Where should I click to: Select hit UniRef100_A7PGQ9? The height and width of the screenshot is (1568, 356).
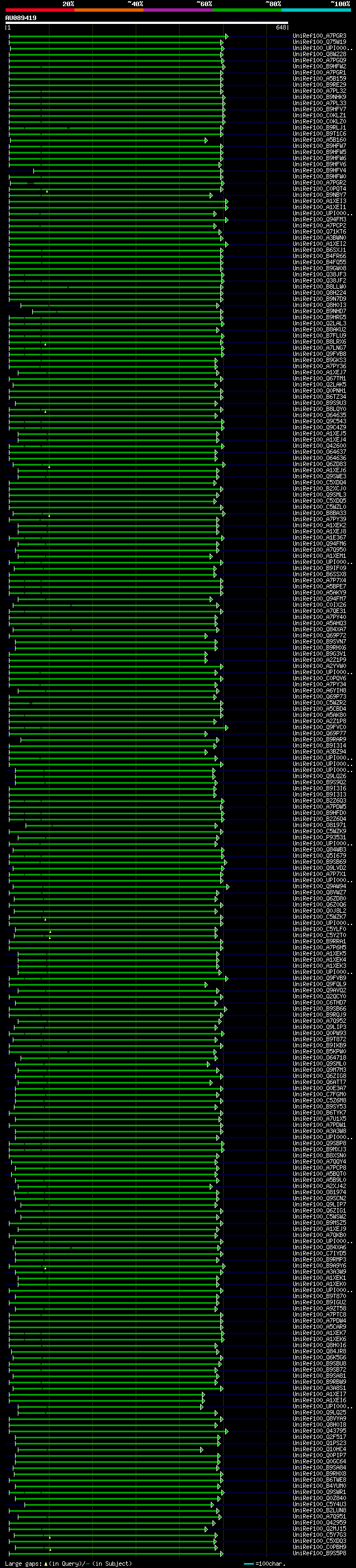pos(319,60)
